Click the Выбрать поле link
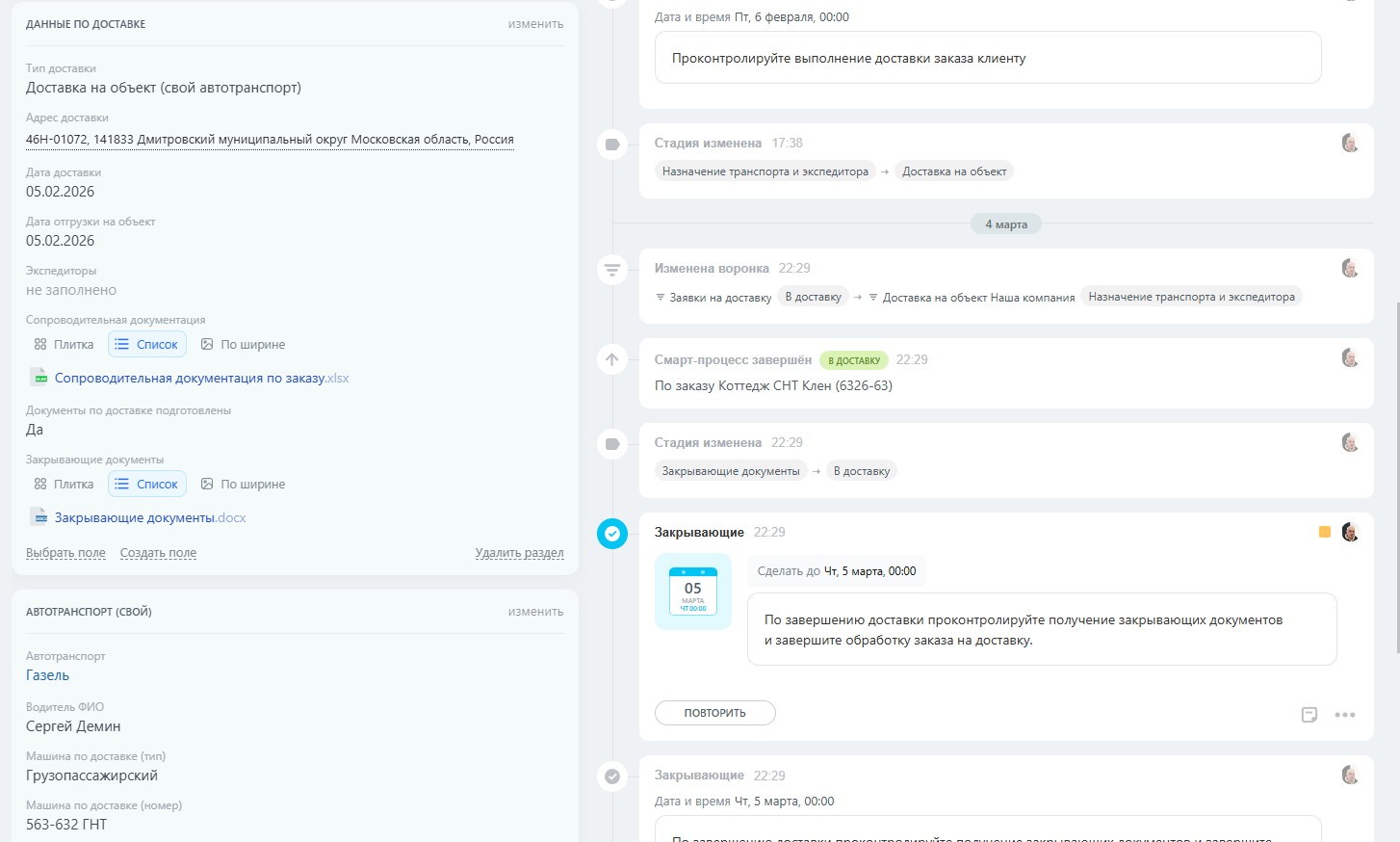1400x842 pixels. 65,553
